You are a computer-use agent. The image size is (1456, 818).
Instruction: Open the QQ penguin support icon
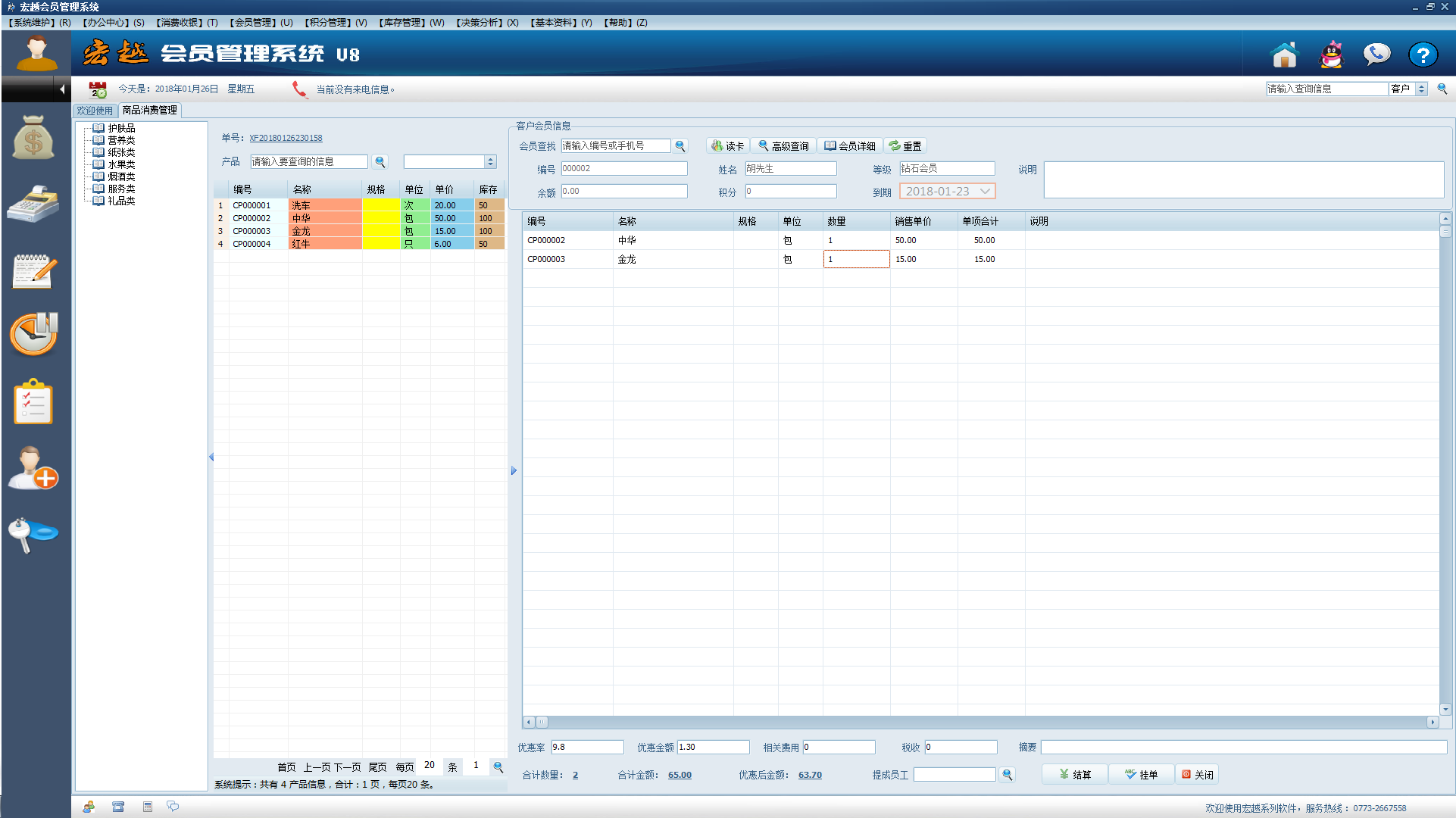tap(1331, 55)
